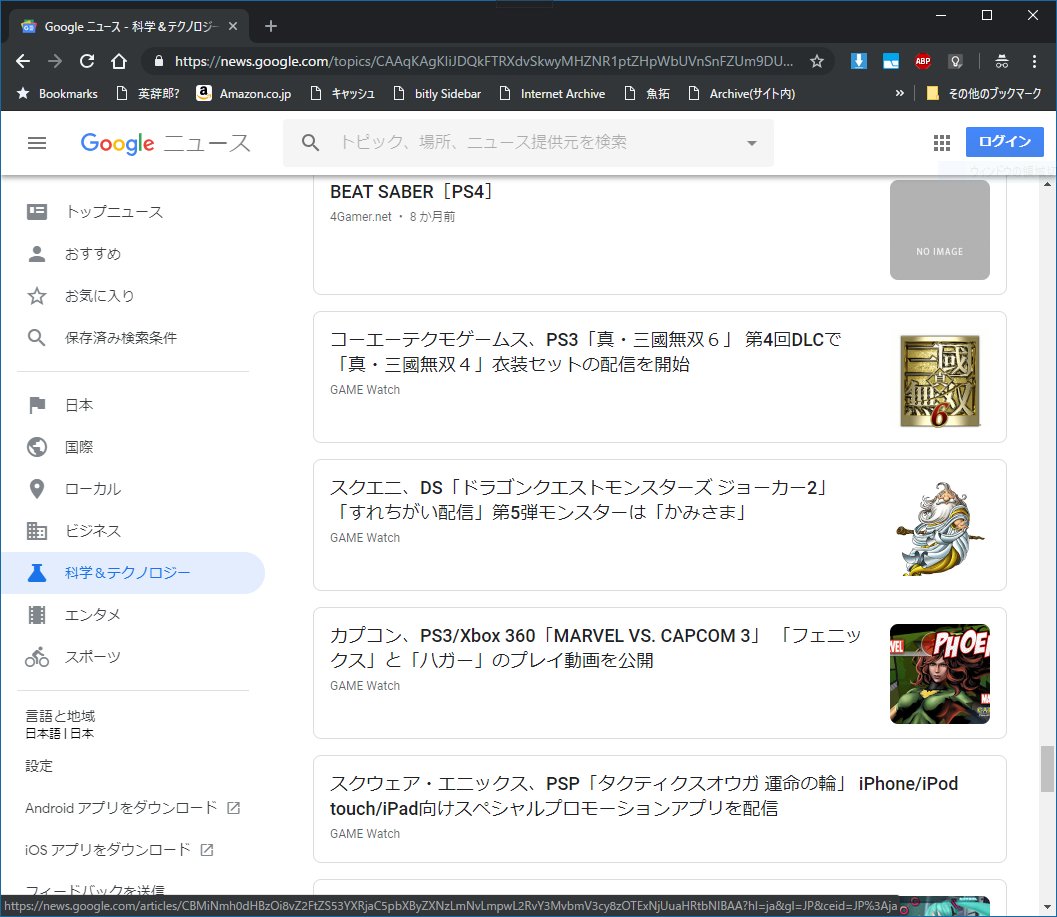This screenshot has height=917, width=1057.
Task: Open the その他のブックマーク folder
Action: point(984,94)
